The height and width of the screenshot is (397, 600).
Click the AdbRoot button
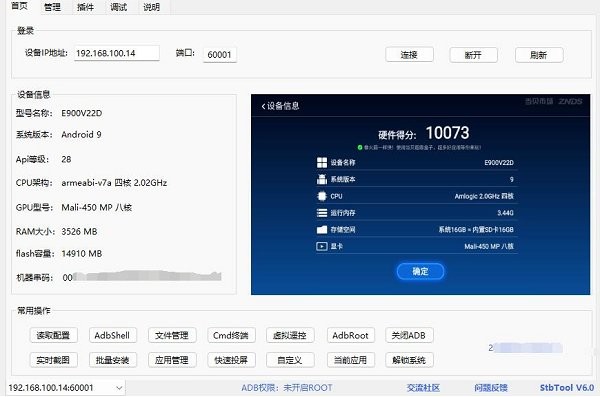click(351, 335)
